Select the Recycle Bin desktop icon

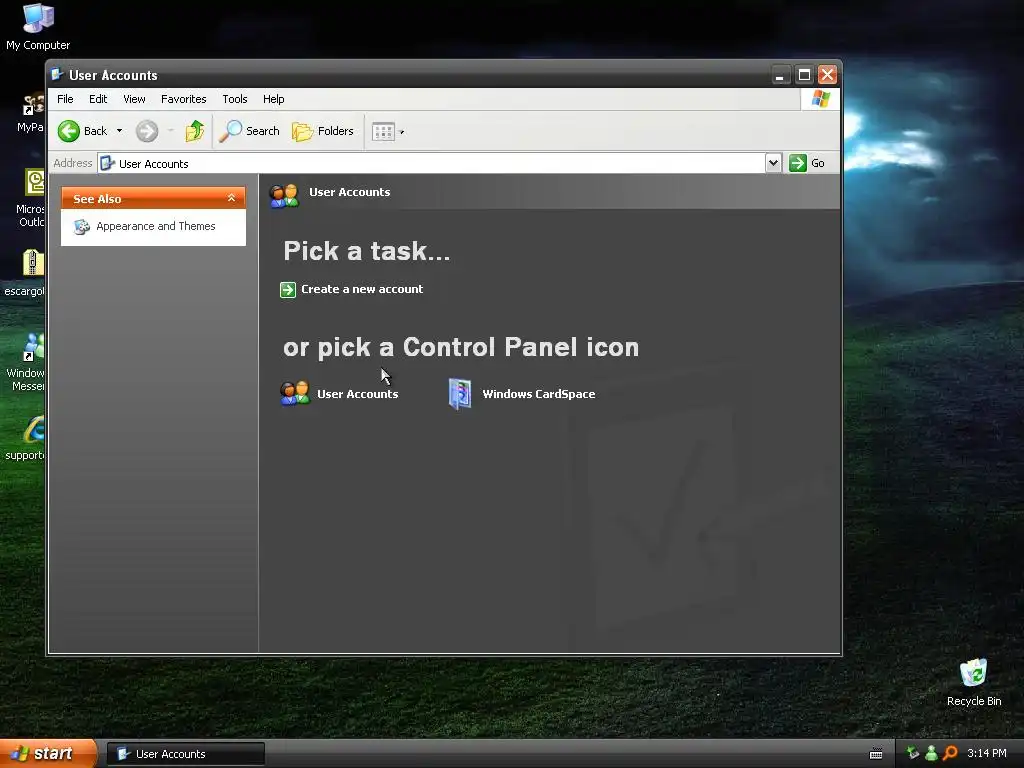[x=974, y=682]
